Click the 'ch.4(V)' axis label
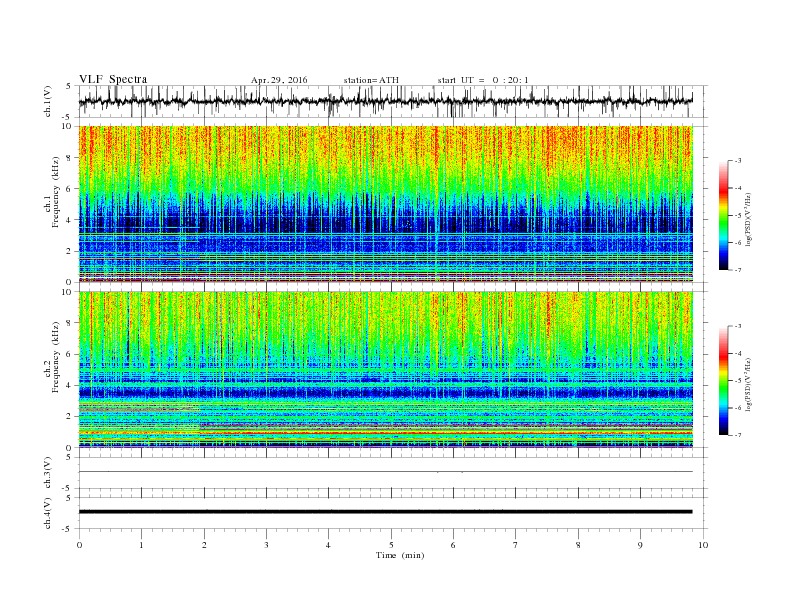792x612 pixels. (48, 513)
